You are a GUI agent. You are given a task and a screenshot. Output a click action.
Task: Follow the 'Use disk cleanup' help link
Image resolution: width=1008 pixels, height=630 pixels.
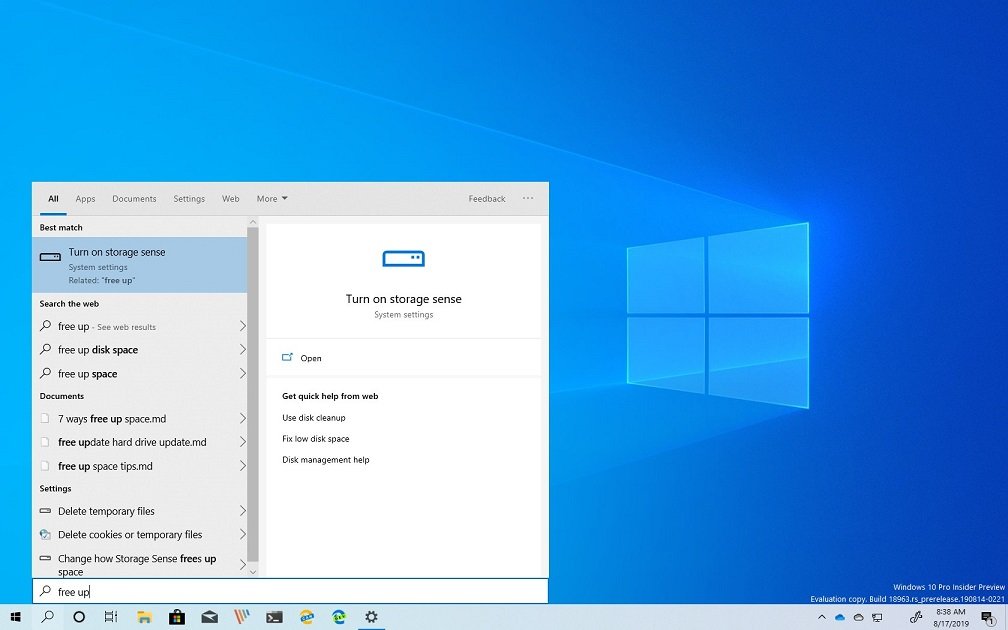pyautogui.click(x=313, y=418)
